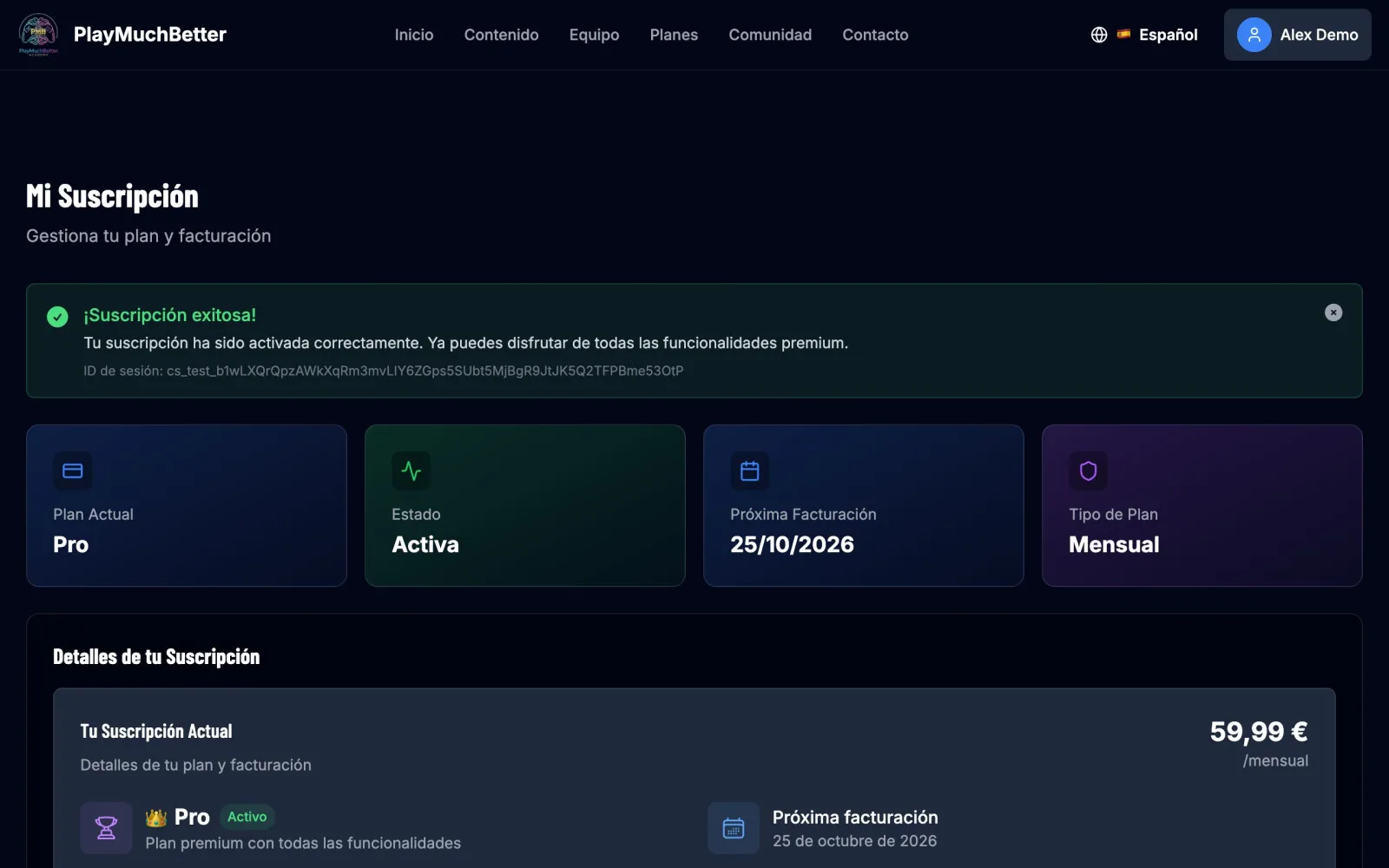Viewport: 1389px width, 868px height.
Task: Open the Equipo page
Action: click(x=595, y=35)
